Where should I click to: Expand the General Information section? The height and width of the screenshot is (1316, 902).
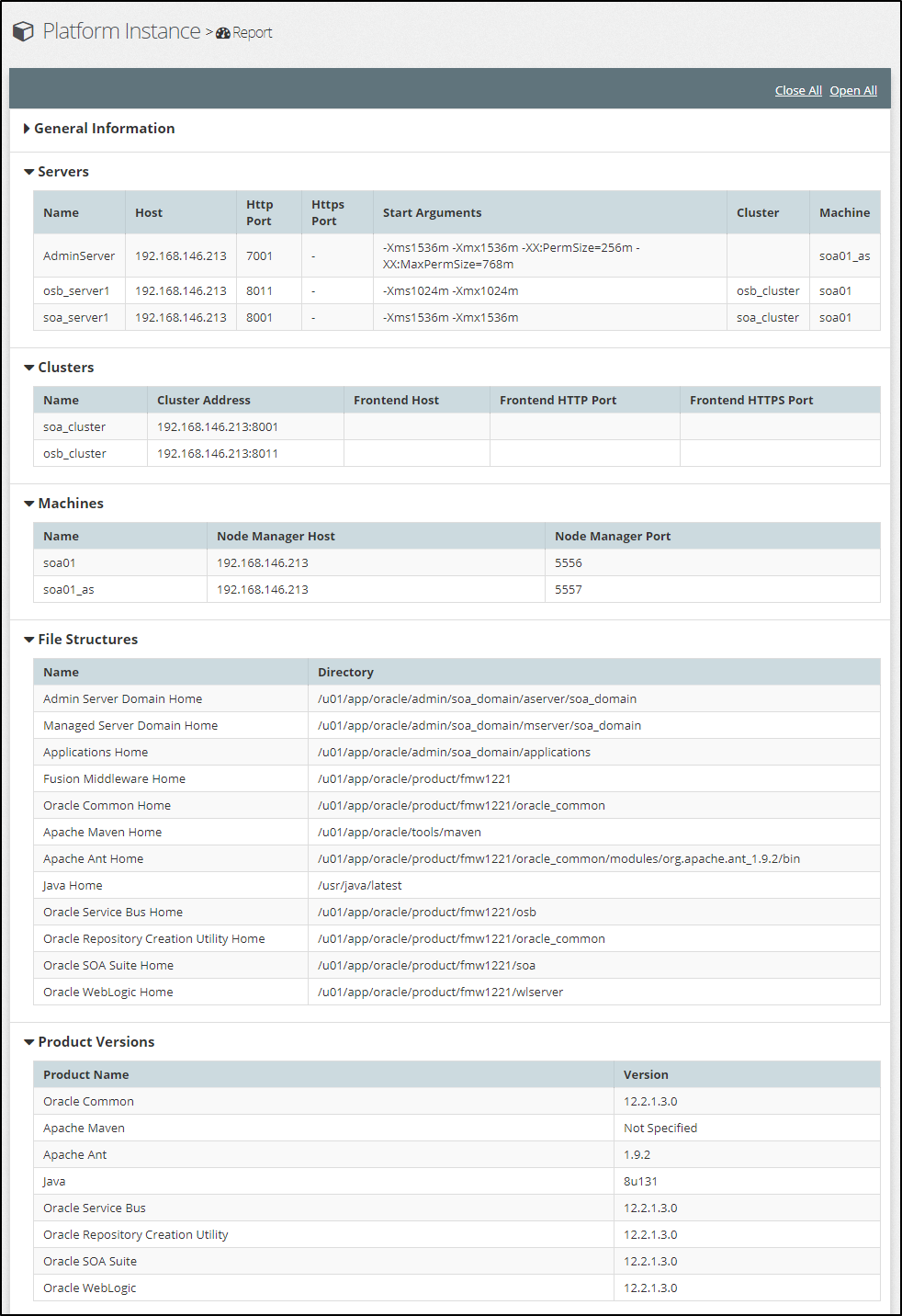coord(27,129)
